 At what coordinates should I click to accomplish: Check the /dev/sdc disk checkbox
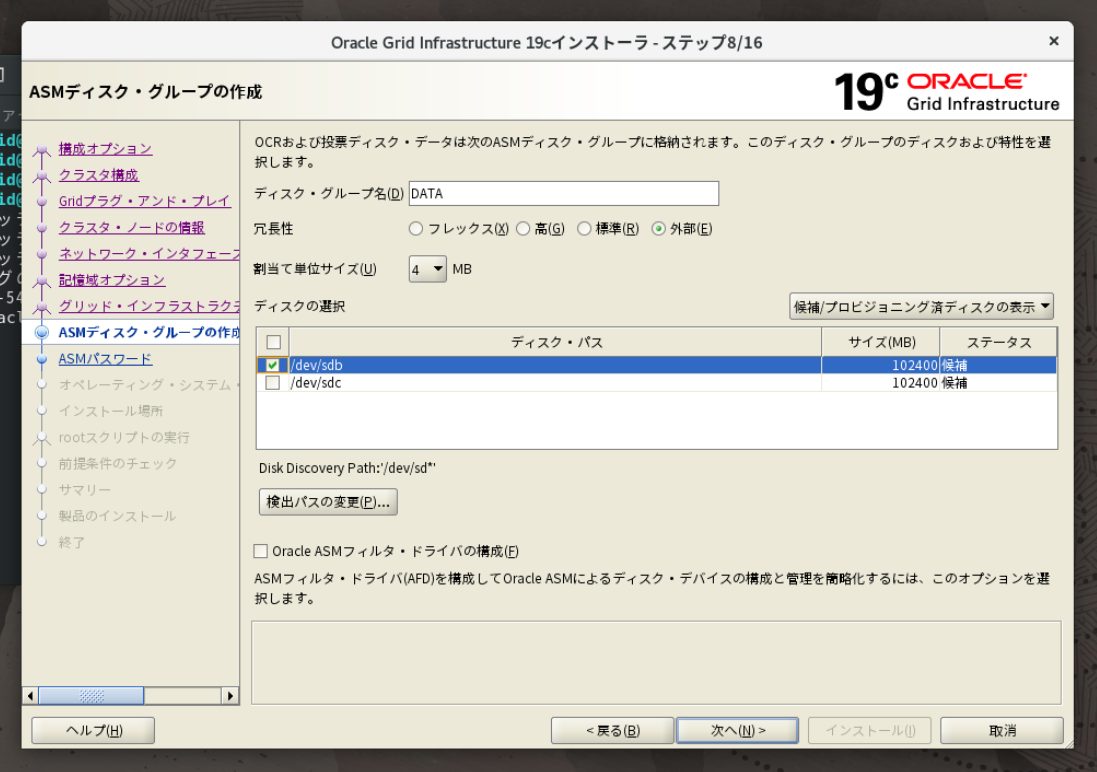coord(273,383)
